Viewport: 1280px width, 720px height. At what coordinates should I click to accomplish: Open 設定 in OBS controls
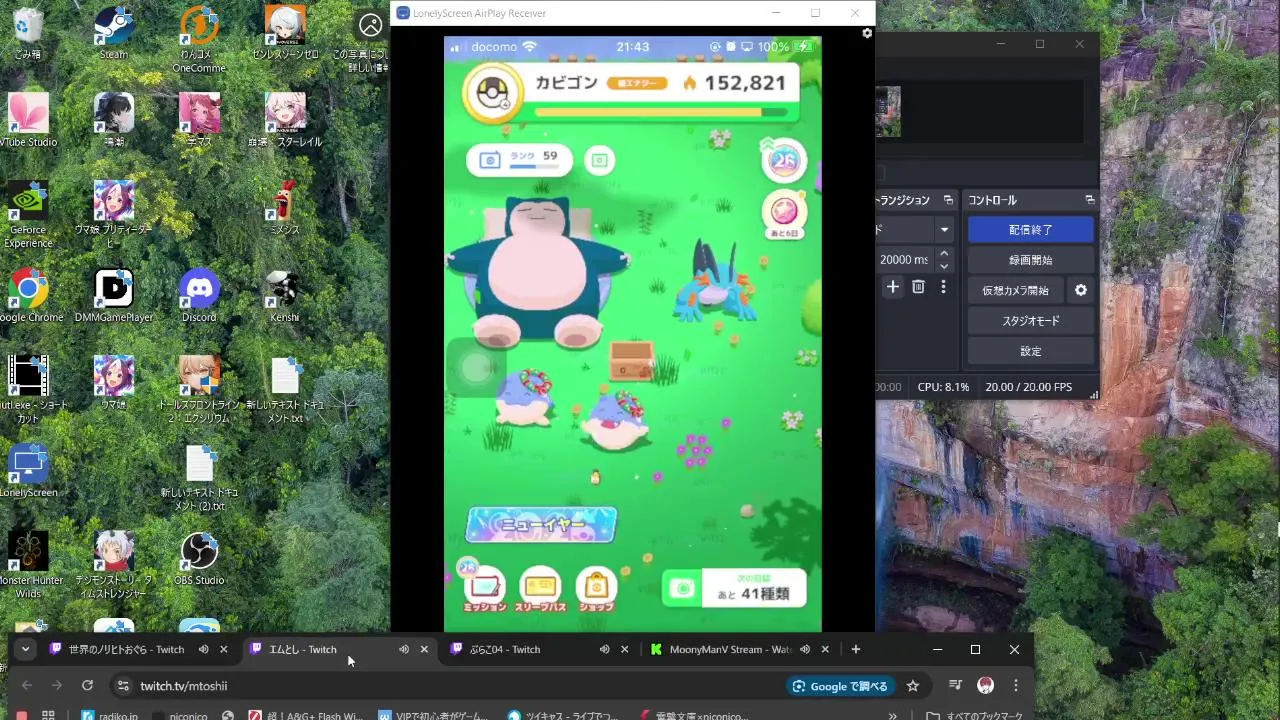1030,352
